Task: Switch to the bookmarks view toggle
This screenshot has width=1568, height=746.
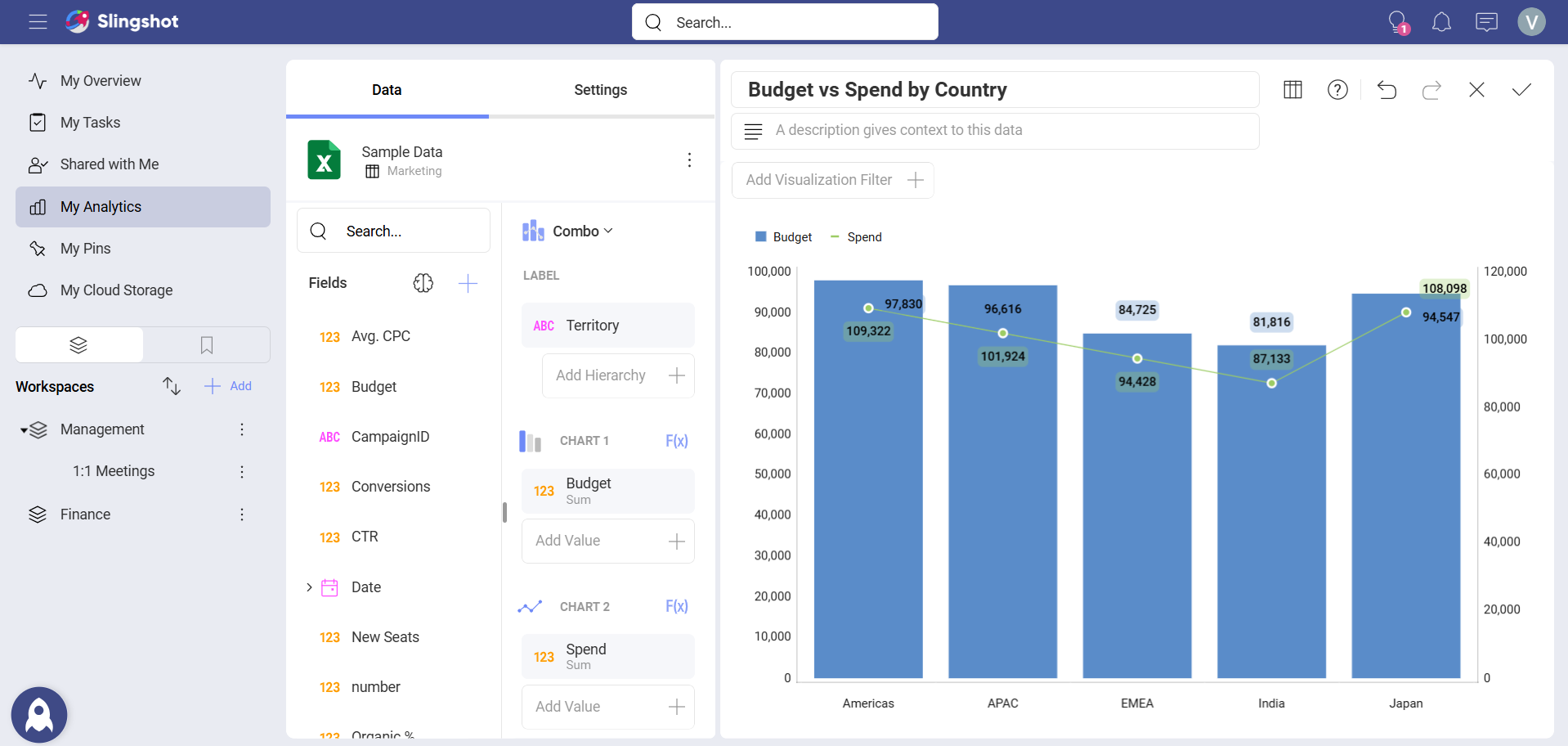Action: click(207, 345)
